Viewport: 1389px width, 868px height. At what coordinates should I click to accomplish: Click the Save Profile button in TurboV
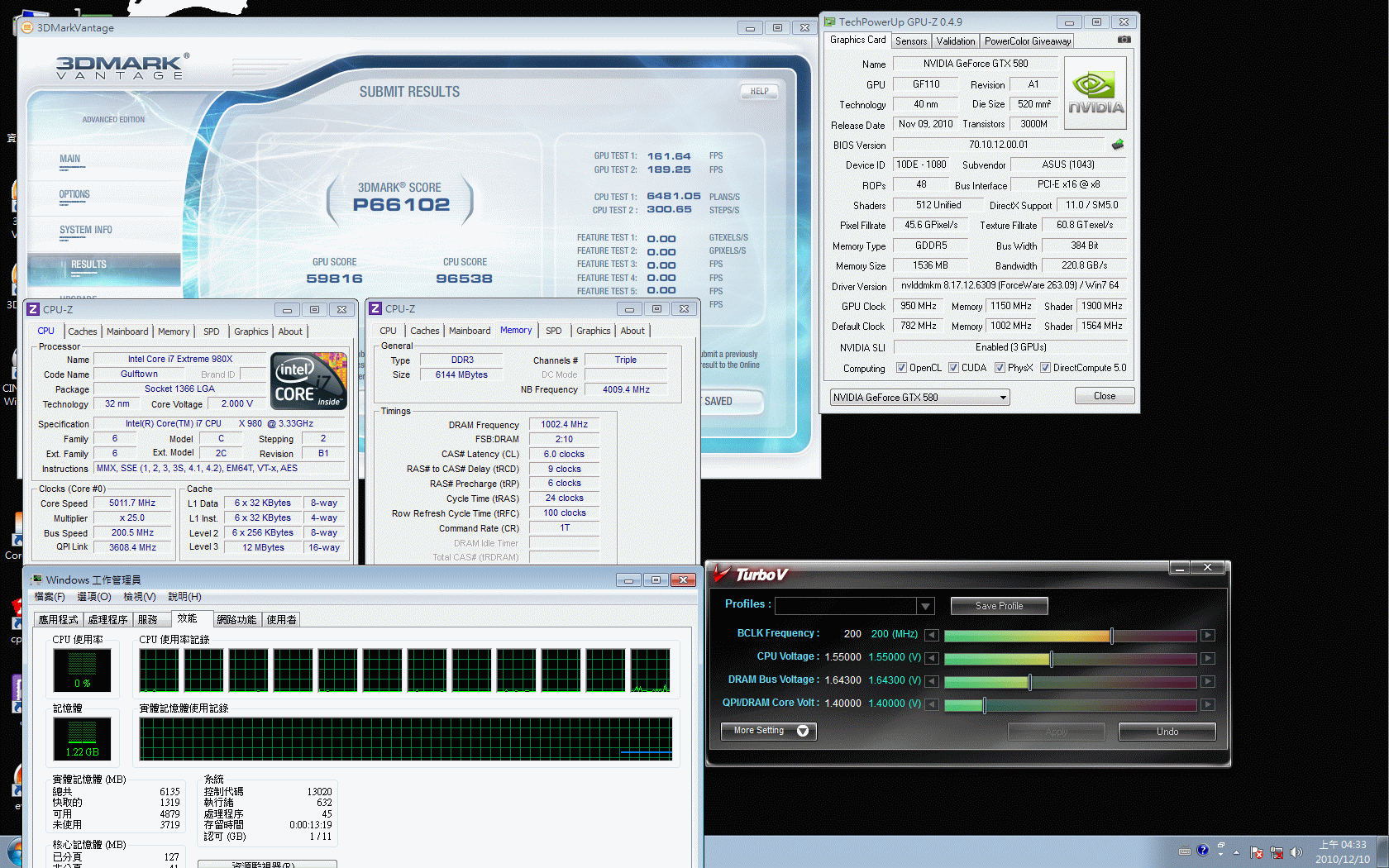[x=999, y=606]
